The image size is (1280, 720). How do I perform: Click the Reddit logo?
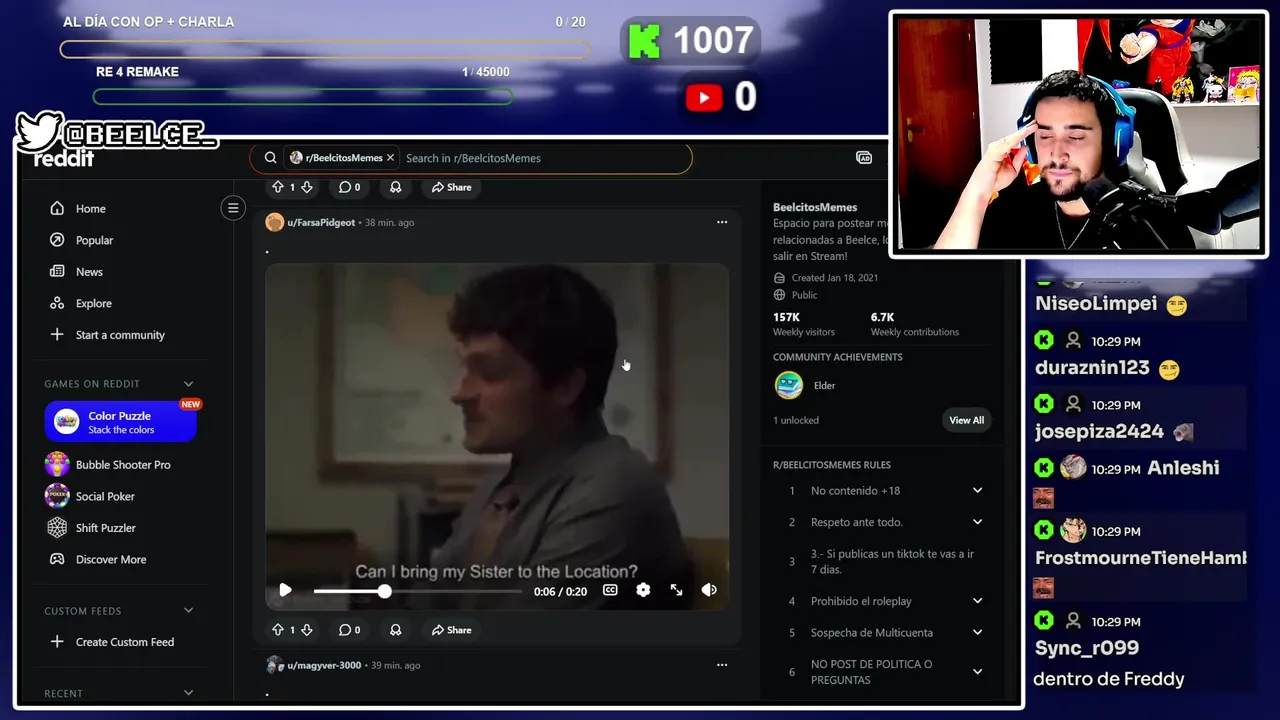pos(64,160)
